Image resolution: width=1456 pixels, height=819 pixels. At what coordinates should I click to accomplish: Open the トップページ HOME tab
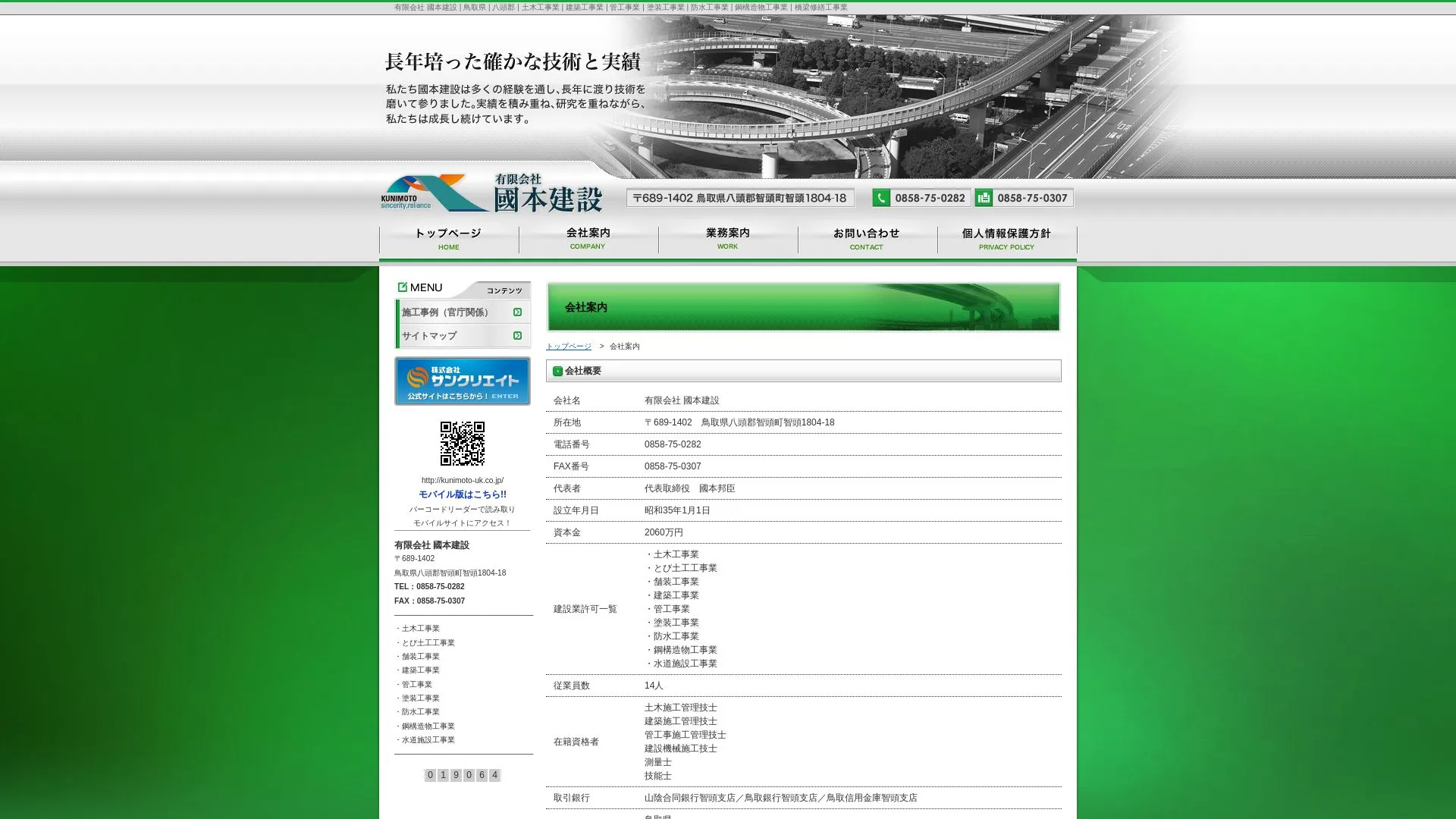click(449, 240)
